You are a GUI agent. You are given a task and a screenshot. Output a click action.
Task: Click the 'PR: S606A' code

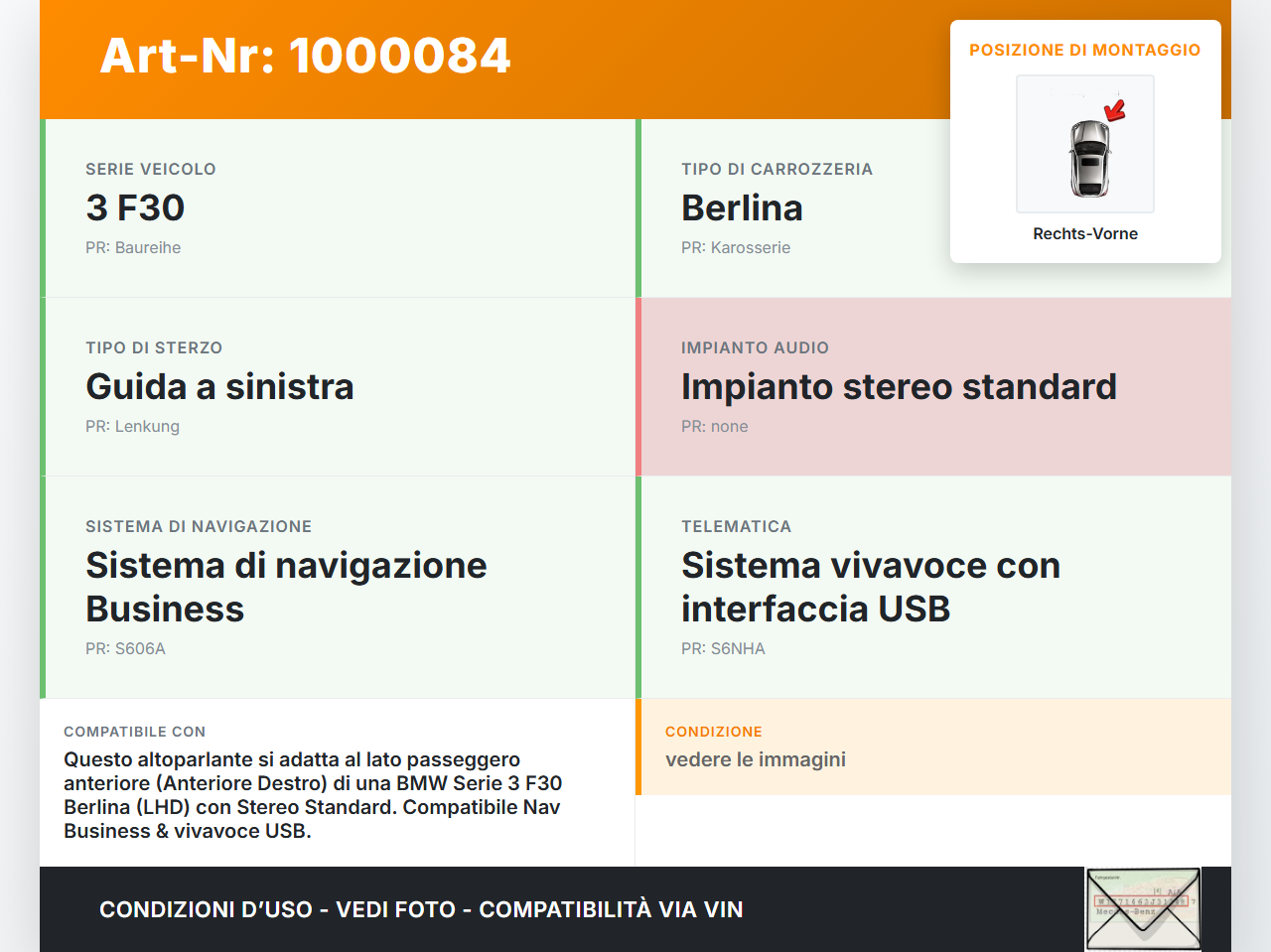pyautogui.click(x=125, y=648)
